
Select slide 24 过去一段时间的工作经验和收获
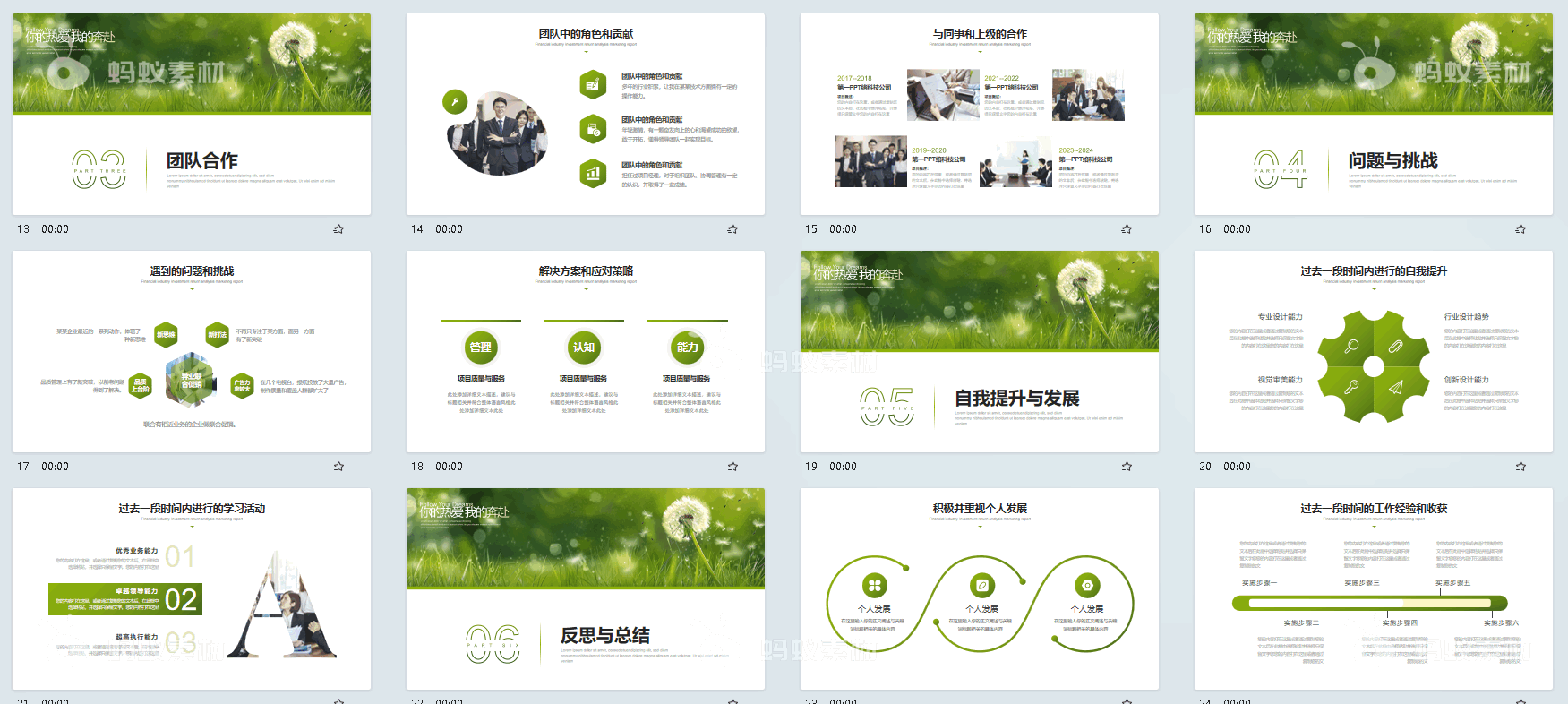point(1374,588)
